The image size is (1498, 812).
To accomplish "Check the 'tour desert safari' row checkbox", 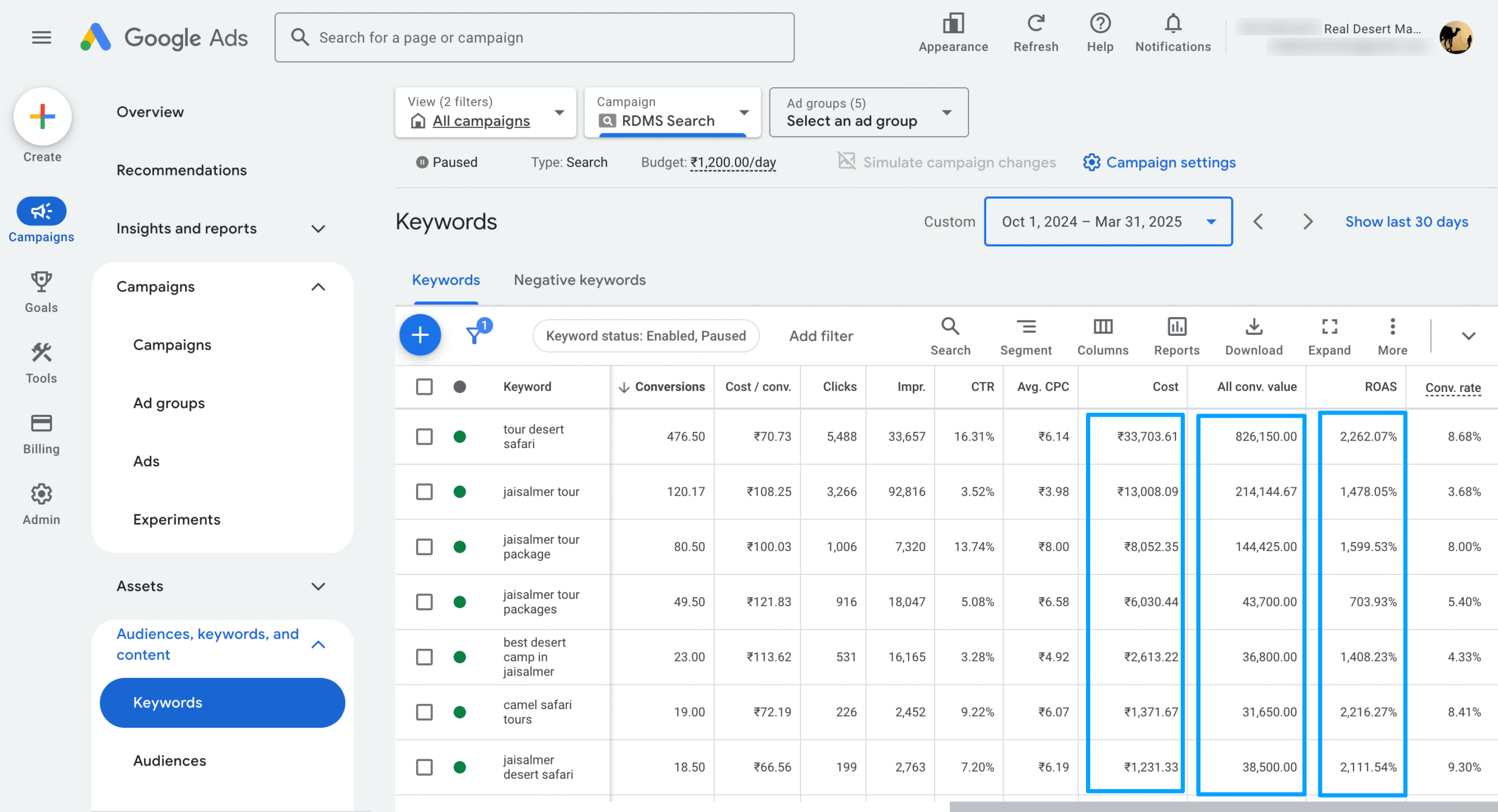I will (424, 436).
